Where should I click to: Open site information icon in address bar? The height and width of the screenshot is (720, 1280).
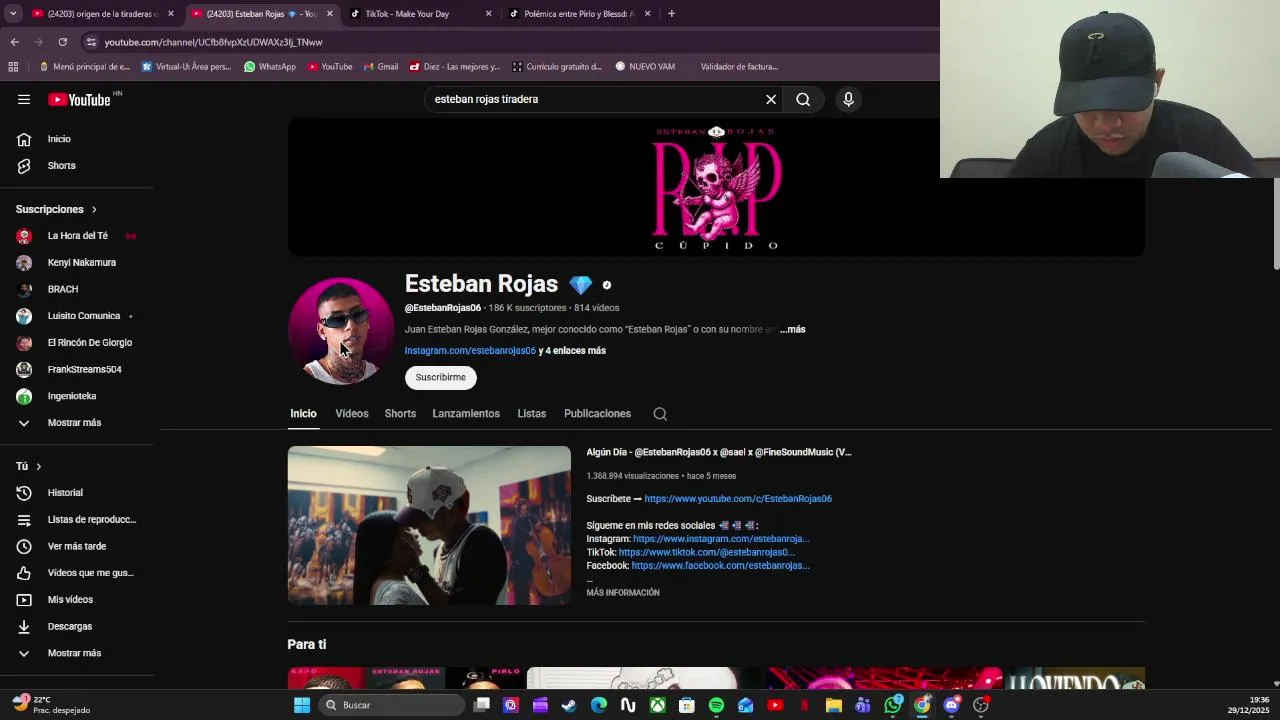tap(91, 42)
